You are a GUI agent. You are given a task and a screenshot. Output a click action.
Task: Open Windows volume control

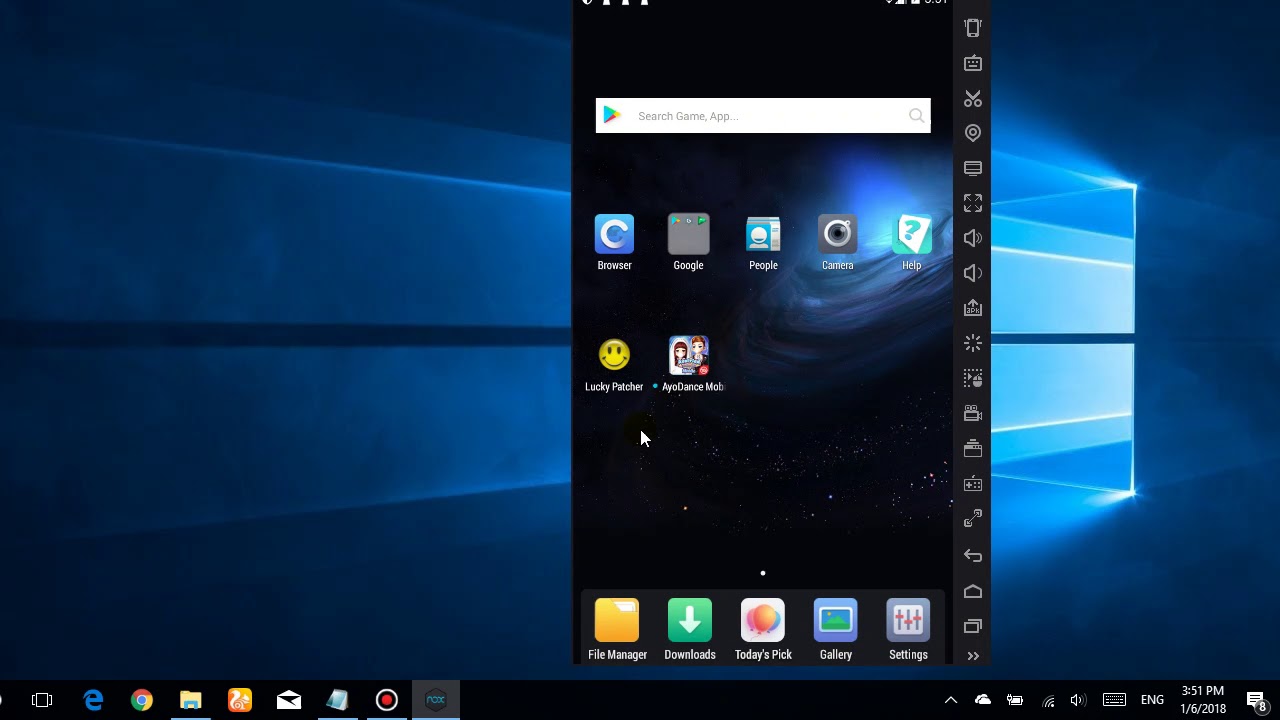pos(1078,700)
